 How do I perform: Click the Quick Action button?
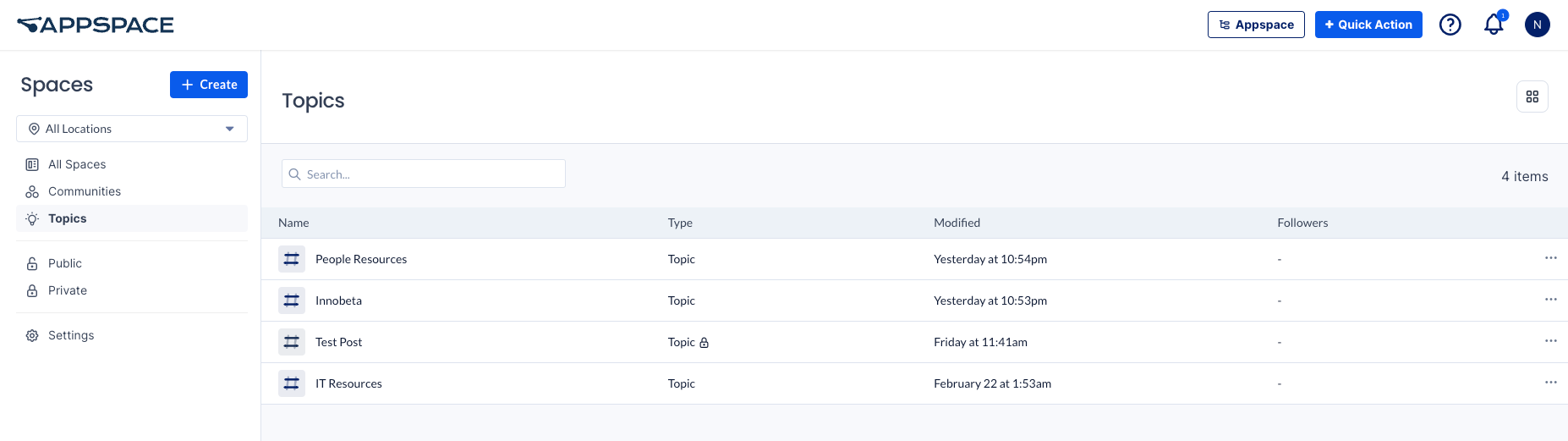(1368, 25)
